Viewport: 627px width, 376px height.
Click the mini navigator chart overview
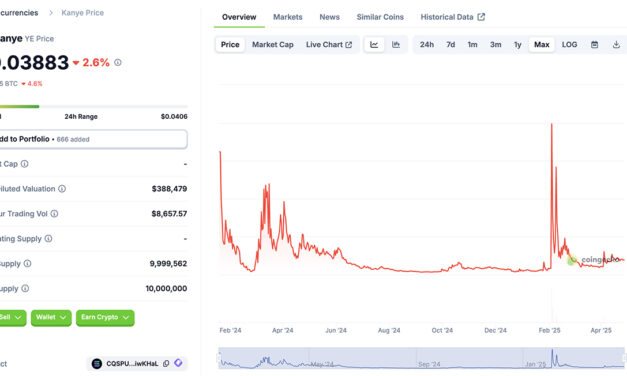pos(421,358)
